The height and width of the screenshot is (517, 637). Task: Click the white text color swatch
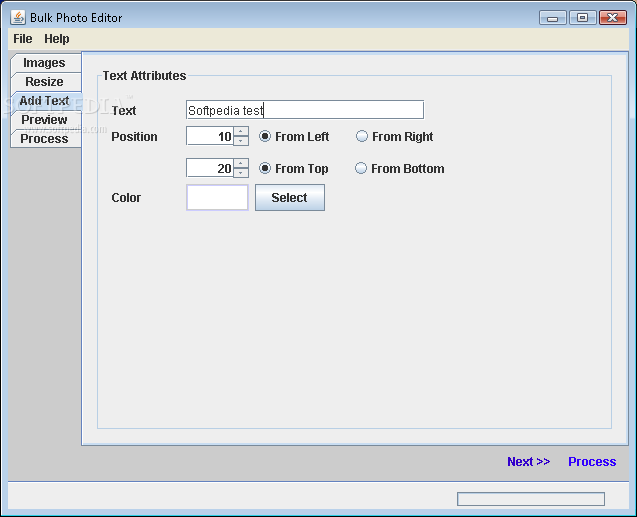(217, 197)
